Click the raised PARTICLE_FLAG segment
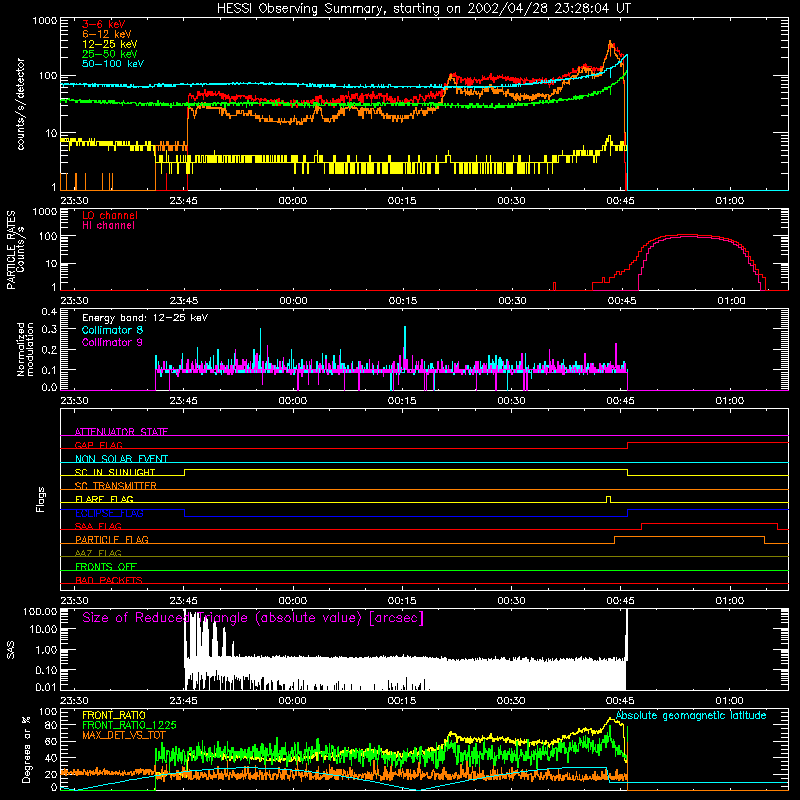Screen dimensions: 800x800 (x=689, y=537)
